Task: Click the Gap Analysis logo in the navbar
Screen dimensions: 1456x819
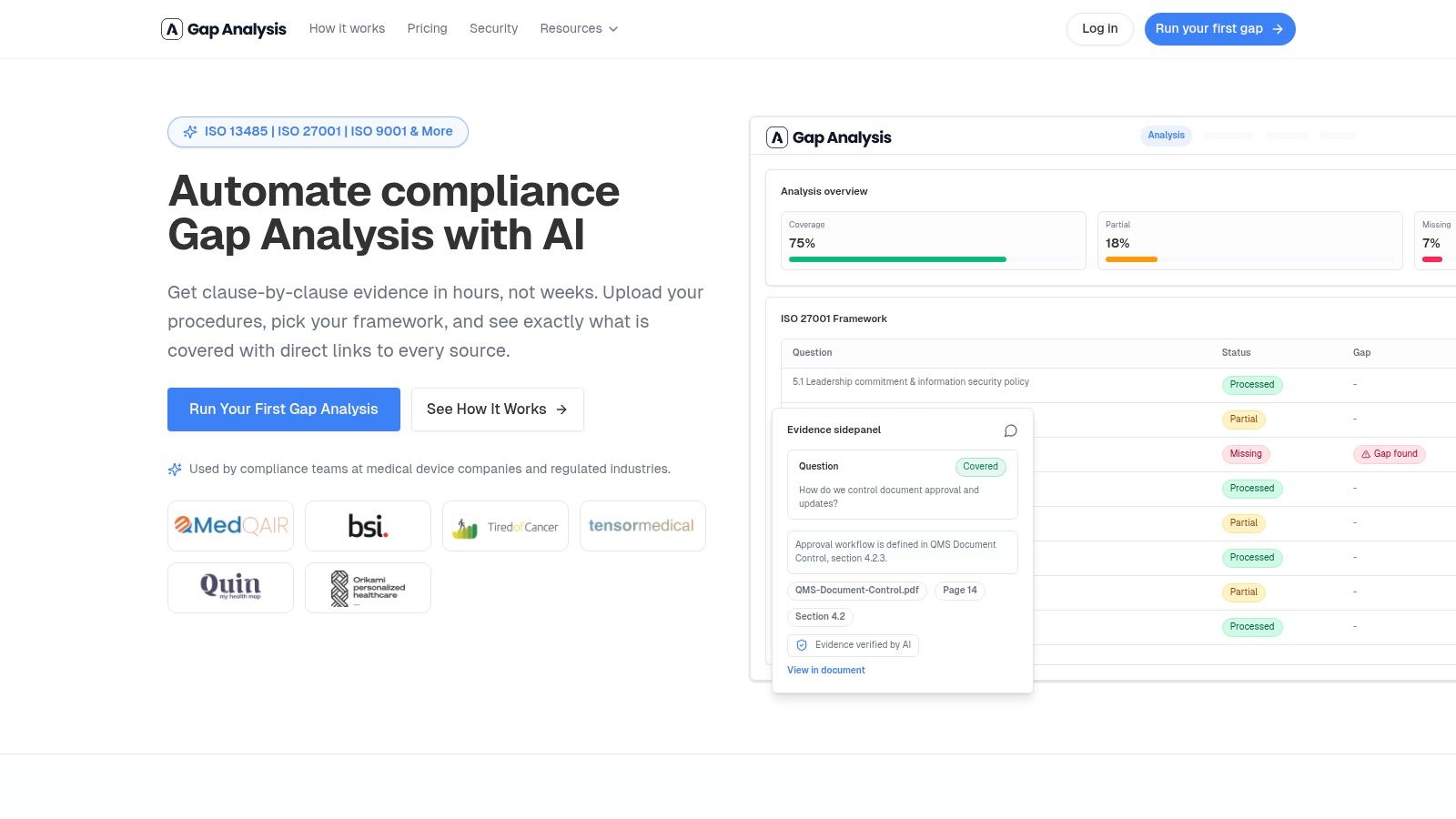Action: coord(224,28)
